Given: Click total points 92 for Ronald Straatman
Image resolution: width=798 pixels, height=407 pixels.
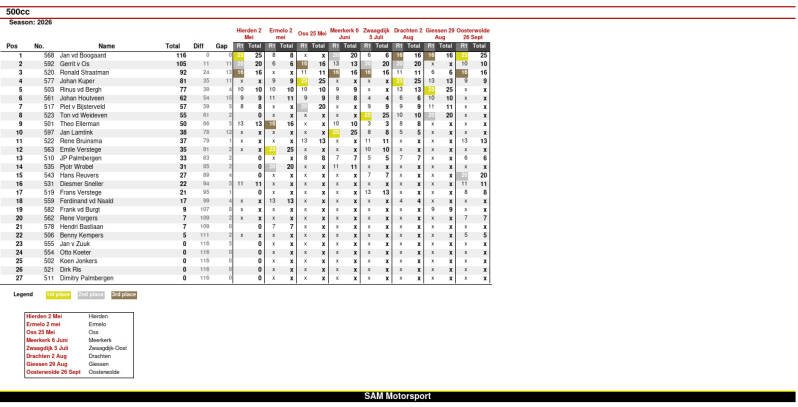Looking at the screenshot, I should pyautogui.click(x=183, y=72).
